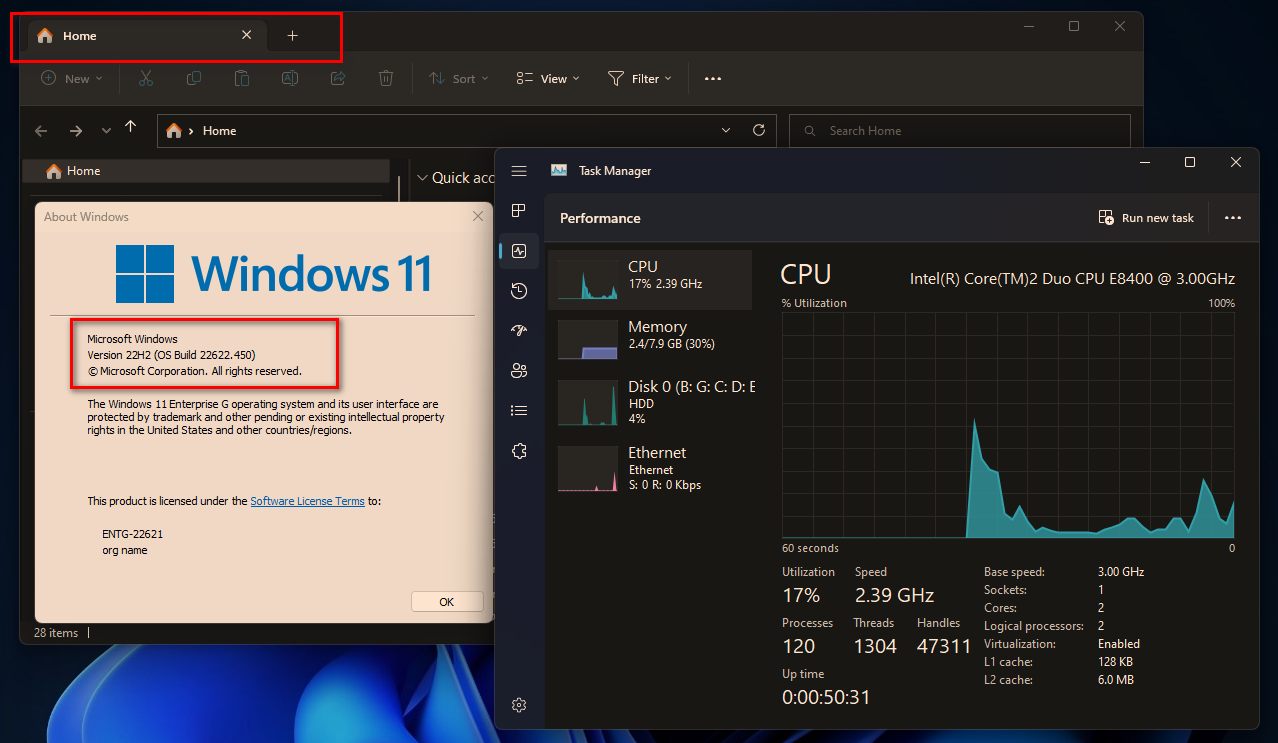Open address bar history dropdown arrow
The image size is (1278, 743).
pyautogui.click(x=727, y=130)
